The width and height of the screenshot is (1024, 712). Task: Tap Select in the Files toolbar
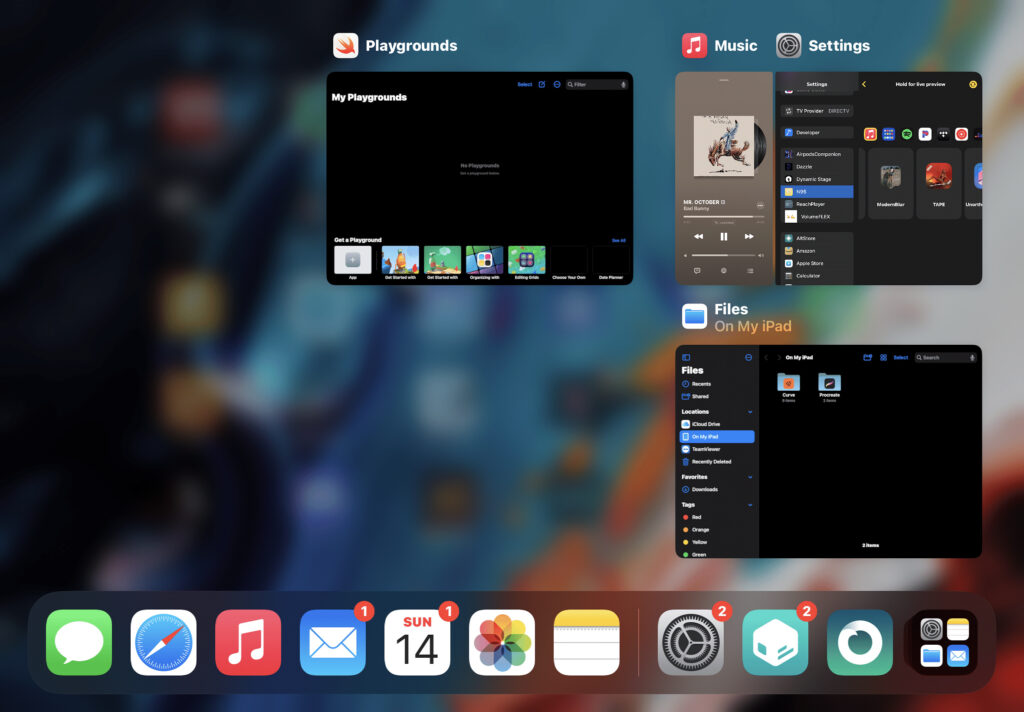tap(901, 357)
